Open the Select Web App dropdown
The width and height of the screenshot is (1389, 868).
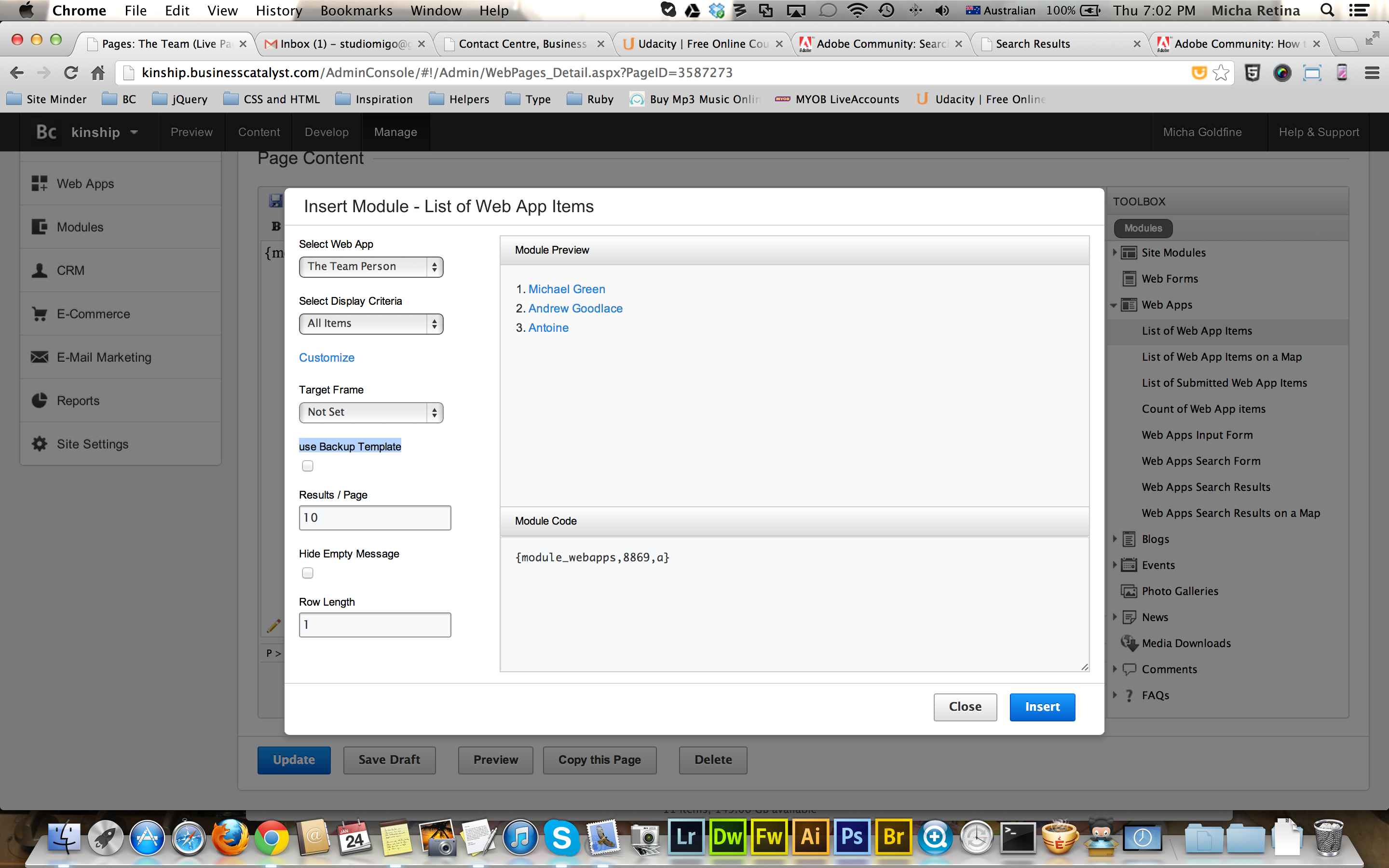coord(371,267)
